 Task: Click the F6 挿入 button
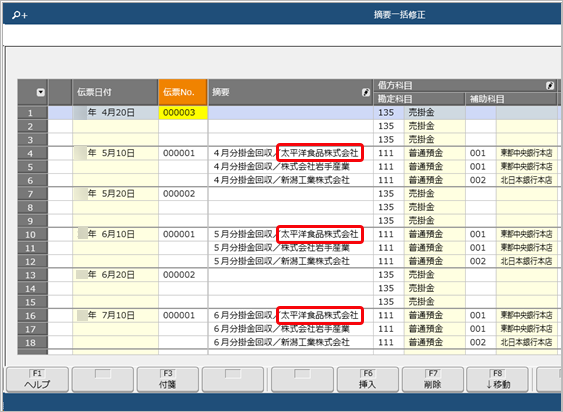tap(368, 379)
